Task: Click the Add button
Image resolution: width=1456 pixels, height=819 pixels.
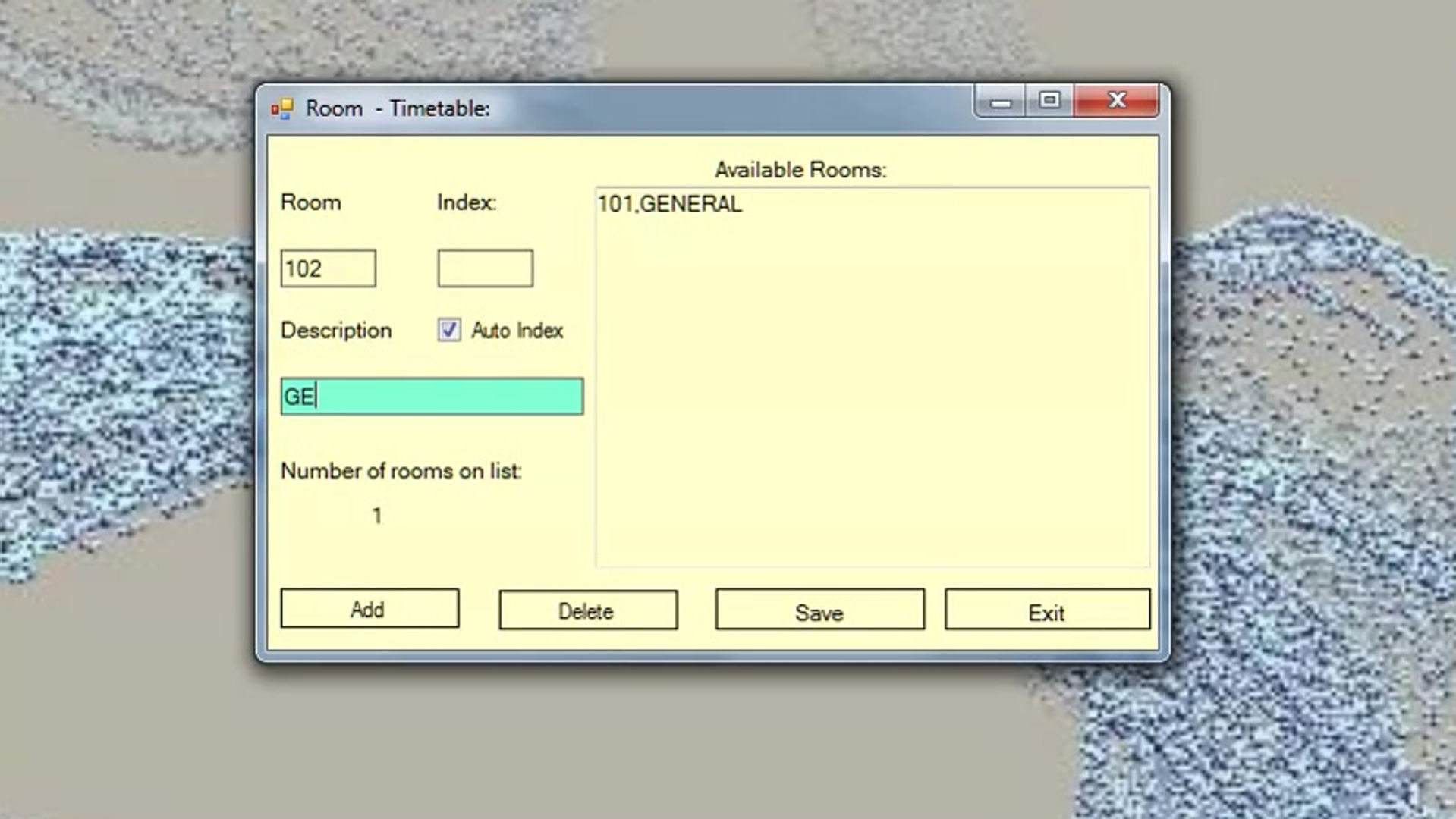Action: click(370, 608)
